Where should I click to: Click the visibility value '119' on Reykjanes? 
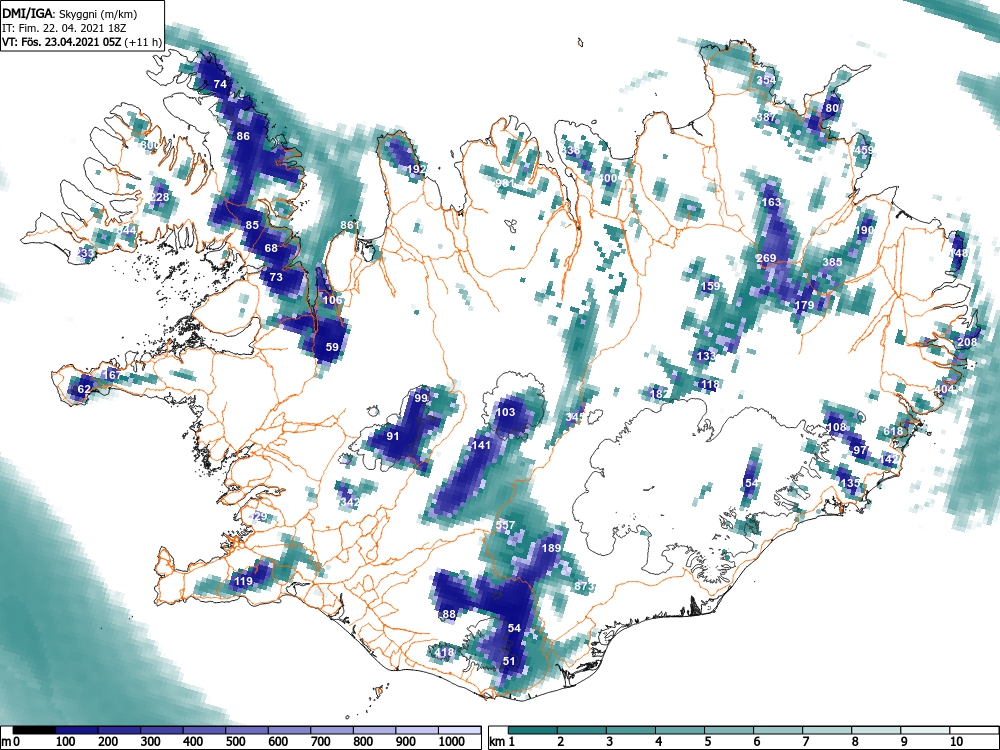(x=243, y=581)
